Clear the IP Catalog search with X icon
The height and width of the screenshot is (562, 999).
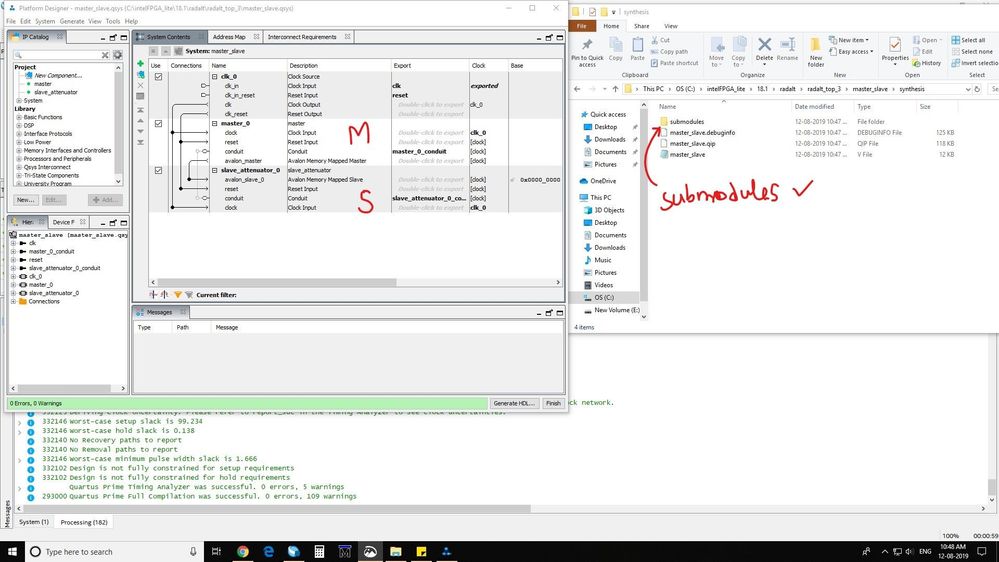(x=103, y=55)
